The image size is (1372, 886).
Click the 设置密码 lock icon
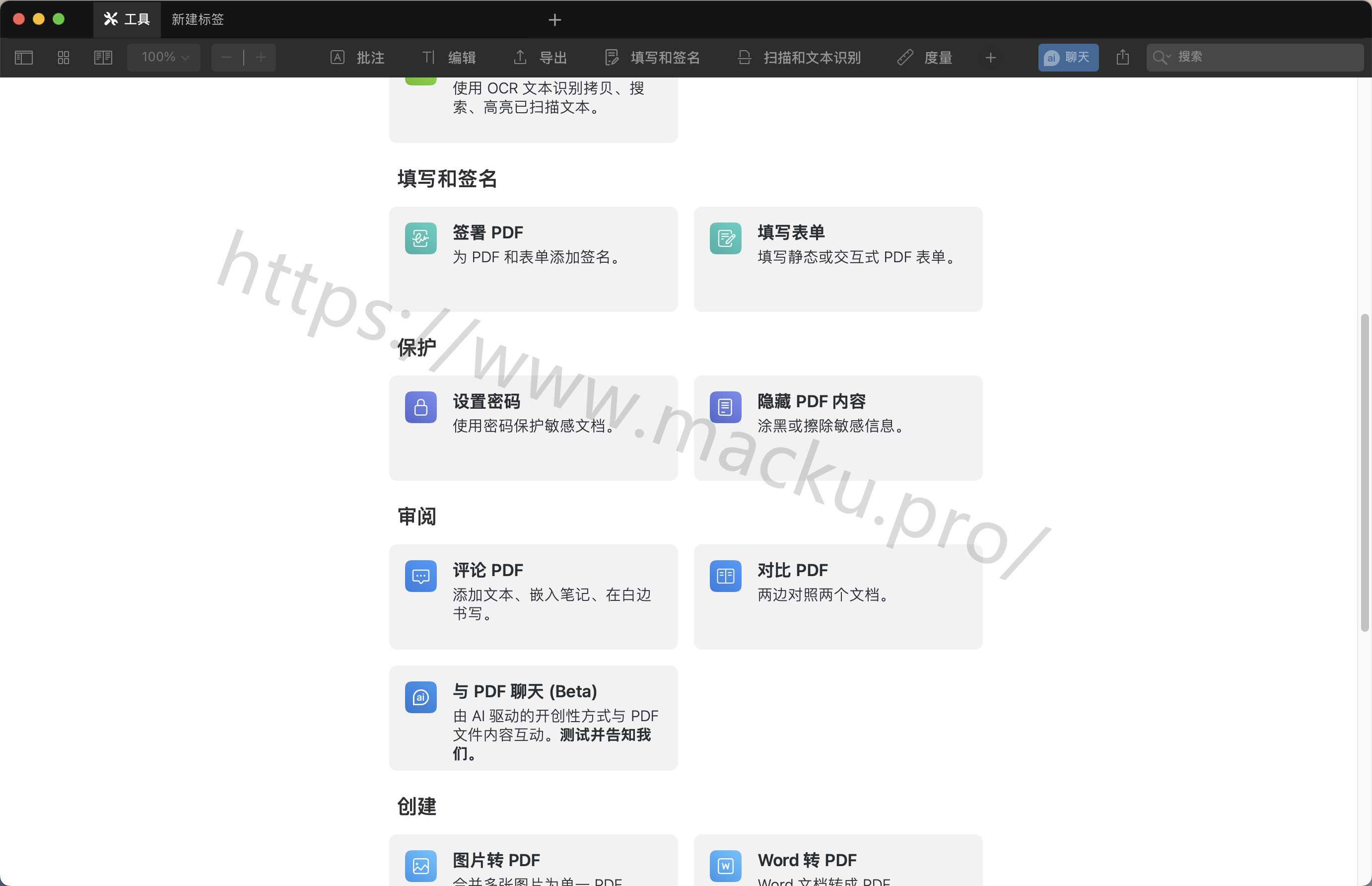(421, 407)
